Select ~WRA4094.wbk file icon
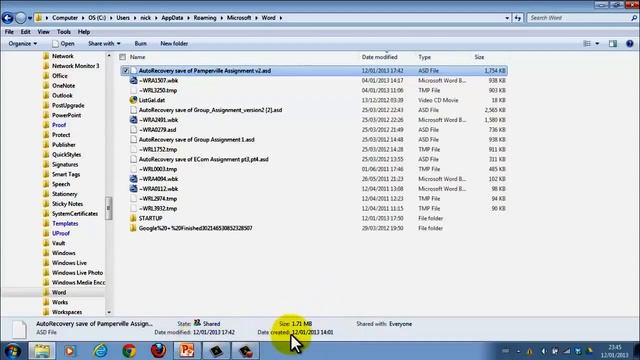Screen dimensions: 640x360 pyautogui.click(x=133, y=179)
